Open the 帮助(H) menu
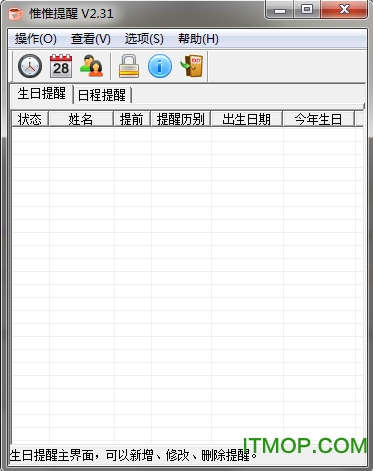Screen dimensions: 373x471 click(x=198, y=39)
